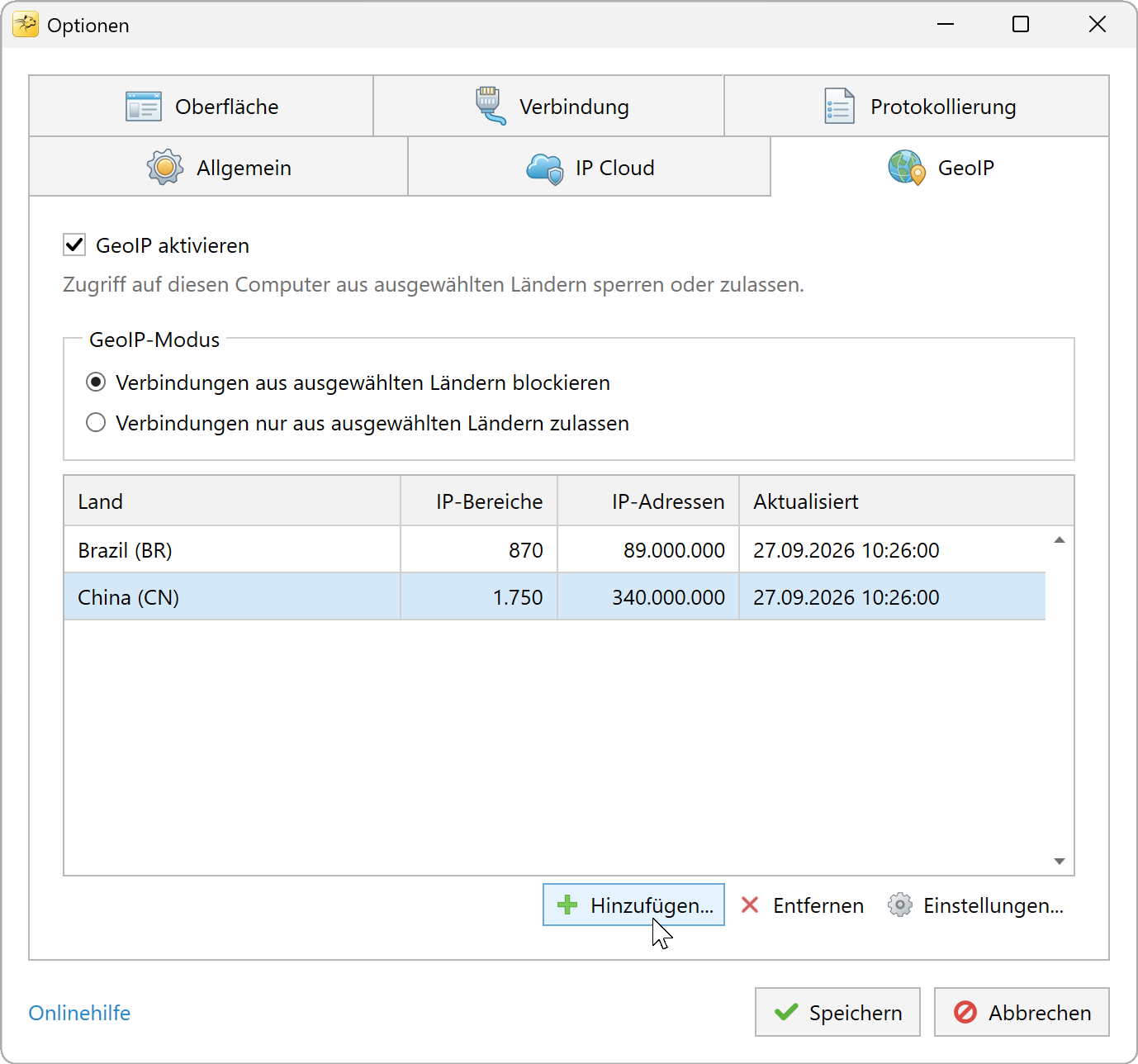The image size is (1138, 1064).
Task: Save options with Speichern
Action: pos(837,1012)
